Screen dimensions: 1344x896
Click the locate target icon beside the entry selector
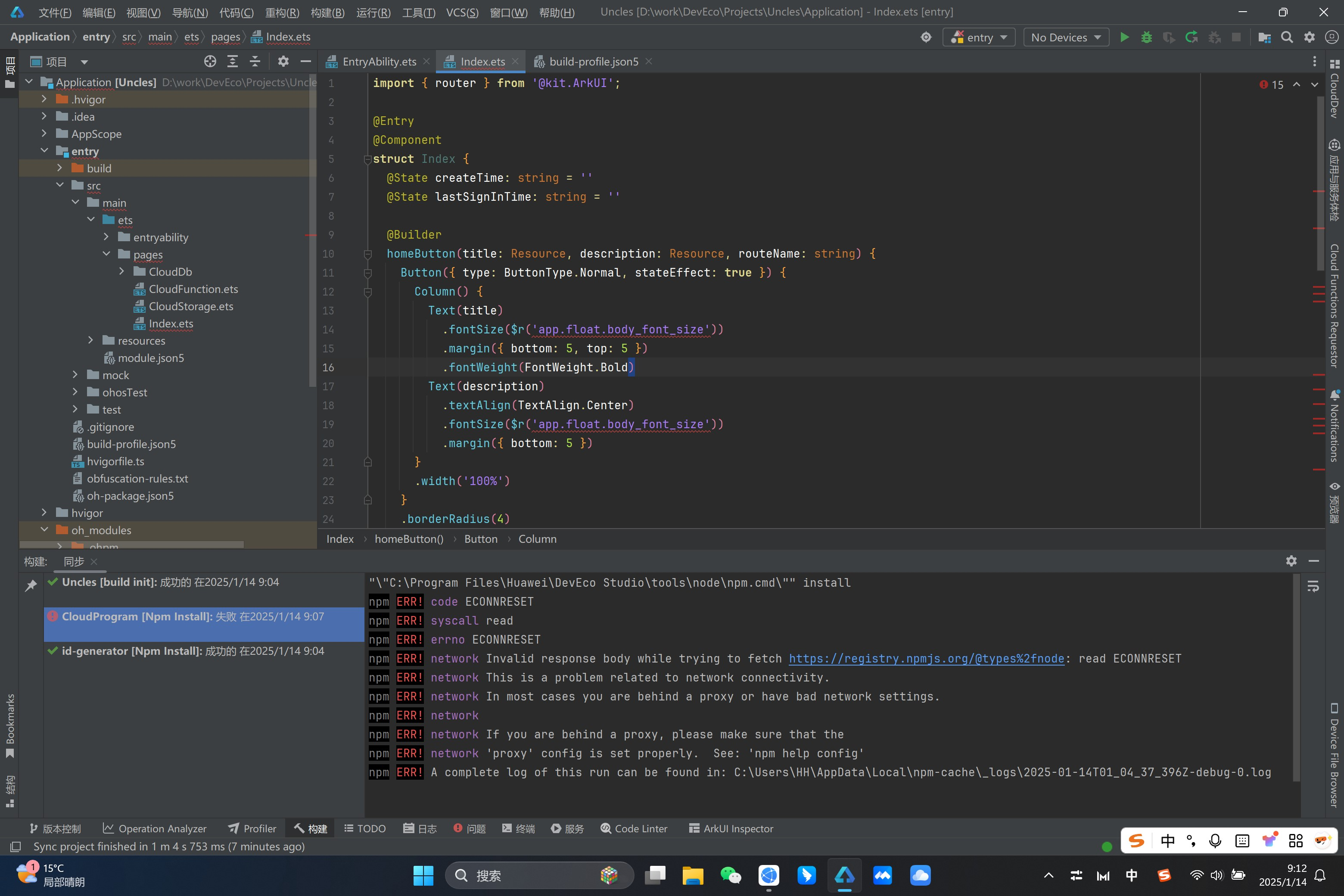(926, 37)
